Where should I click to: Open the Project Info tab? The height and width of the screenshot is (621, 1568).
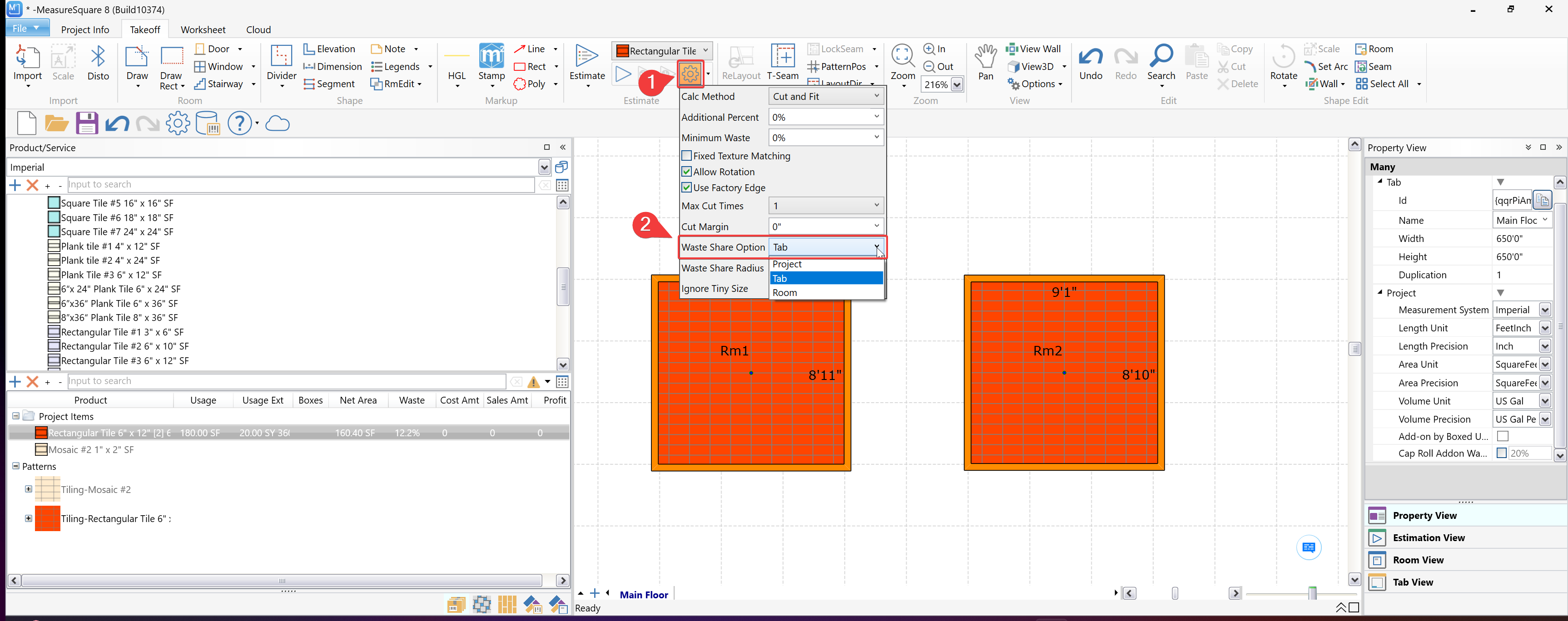[84, 29]
